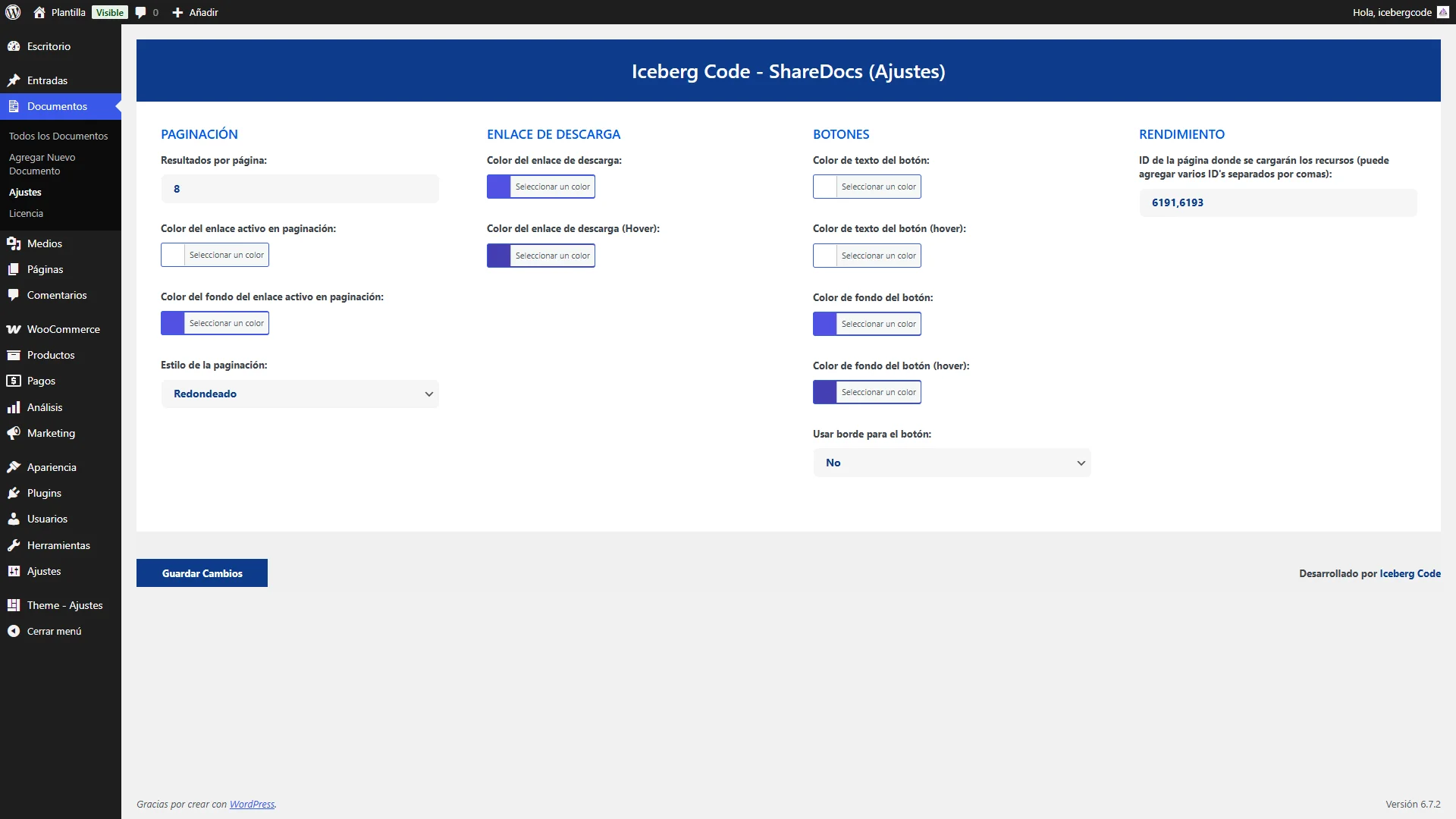Screen dimensions: 1456x819
Task: Pick Color del enlace de descarga swatch
Action: pyautogui.click(x=499, y=187)
